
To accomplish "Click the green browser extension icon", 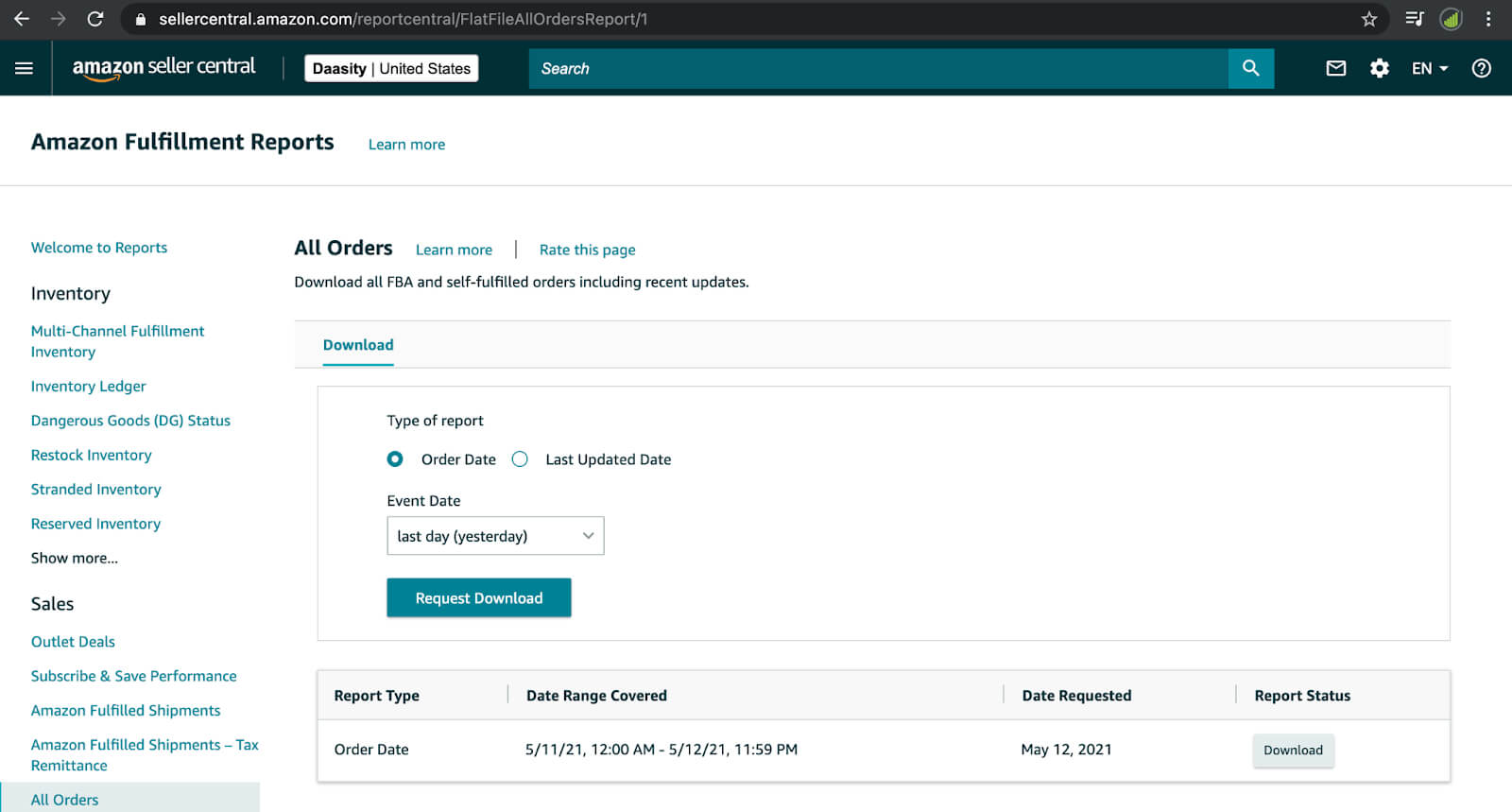I will click(x=1451, y=19).
